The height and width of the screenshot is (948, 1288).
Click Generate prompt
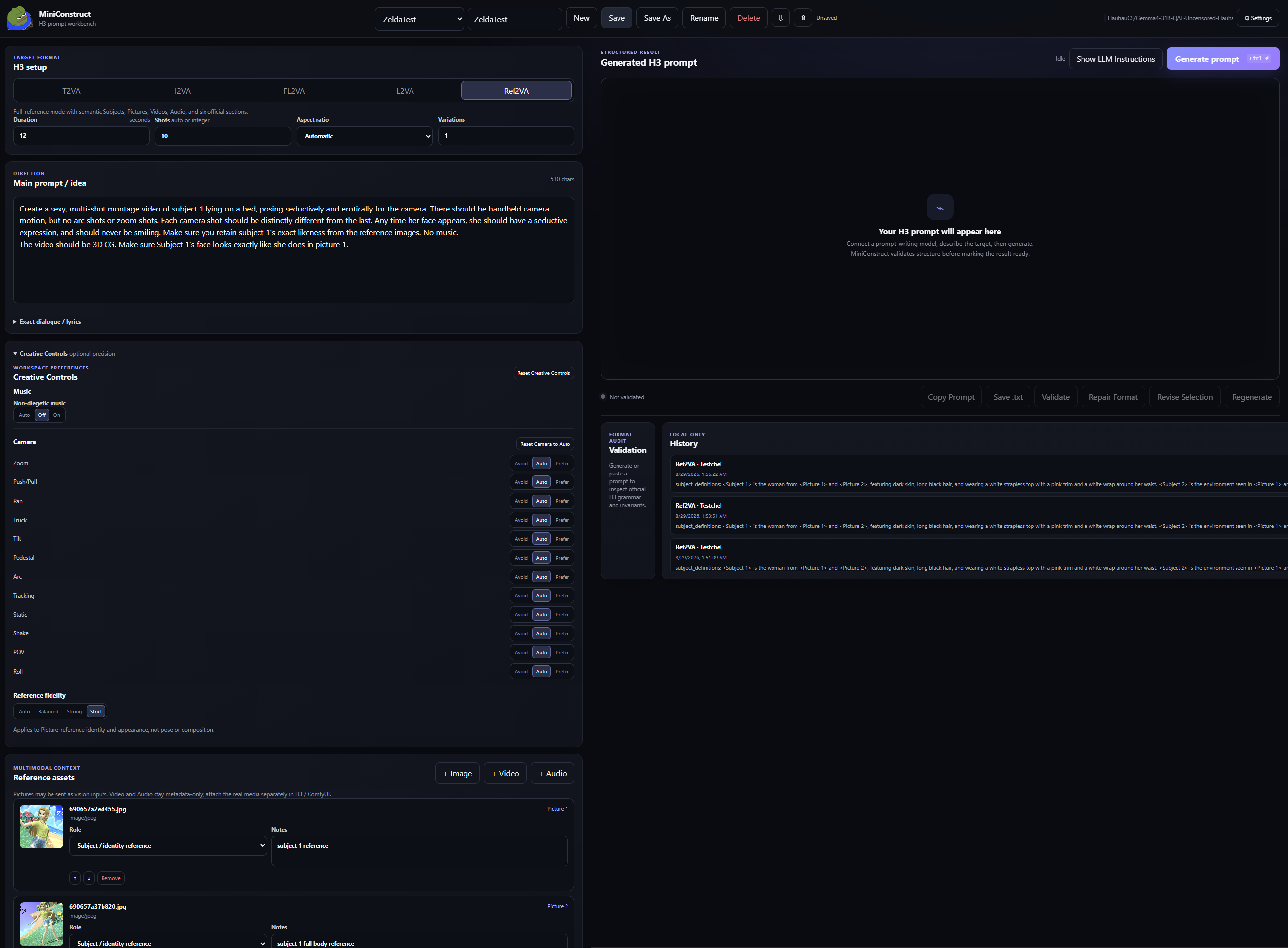tap(1223, 58)
